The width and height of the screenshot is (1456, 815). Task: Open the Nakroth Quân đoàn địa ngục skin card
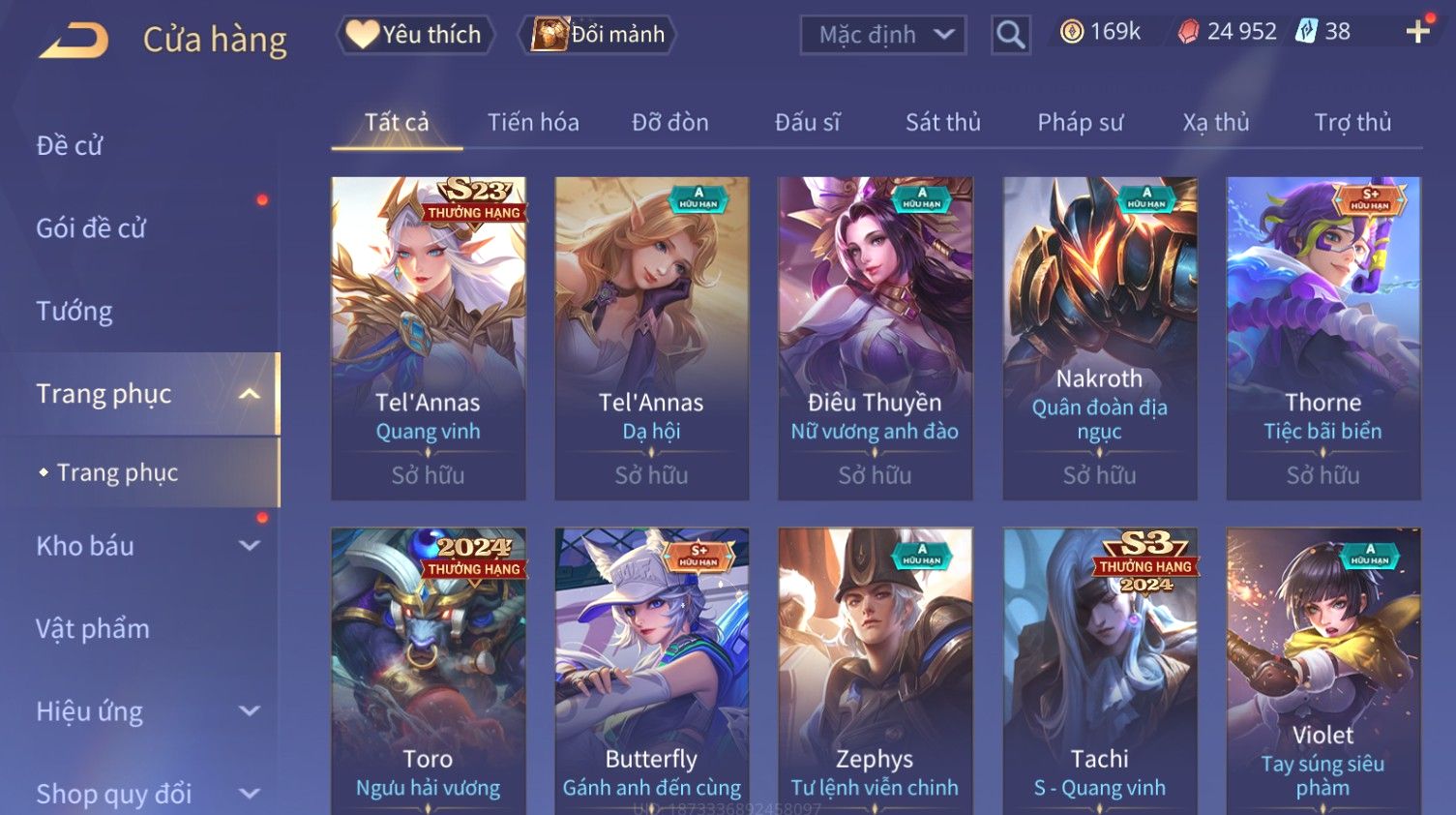click(1099, 338)
